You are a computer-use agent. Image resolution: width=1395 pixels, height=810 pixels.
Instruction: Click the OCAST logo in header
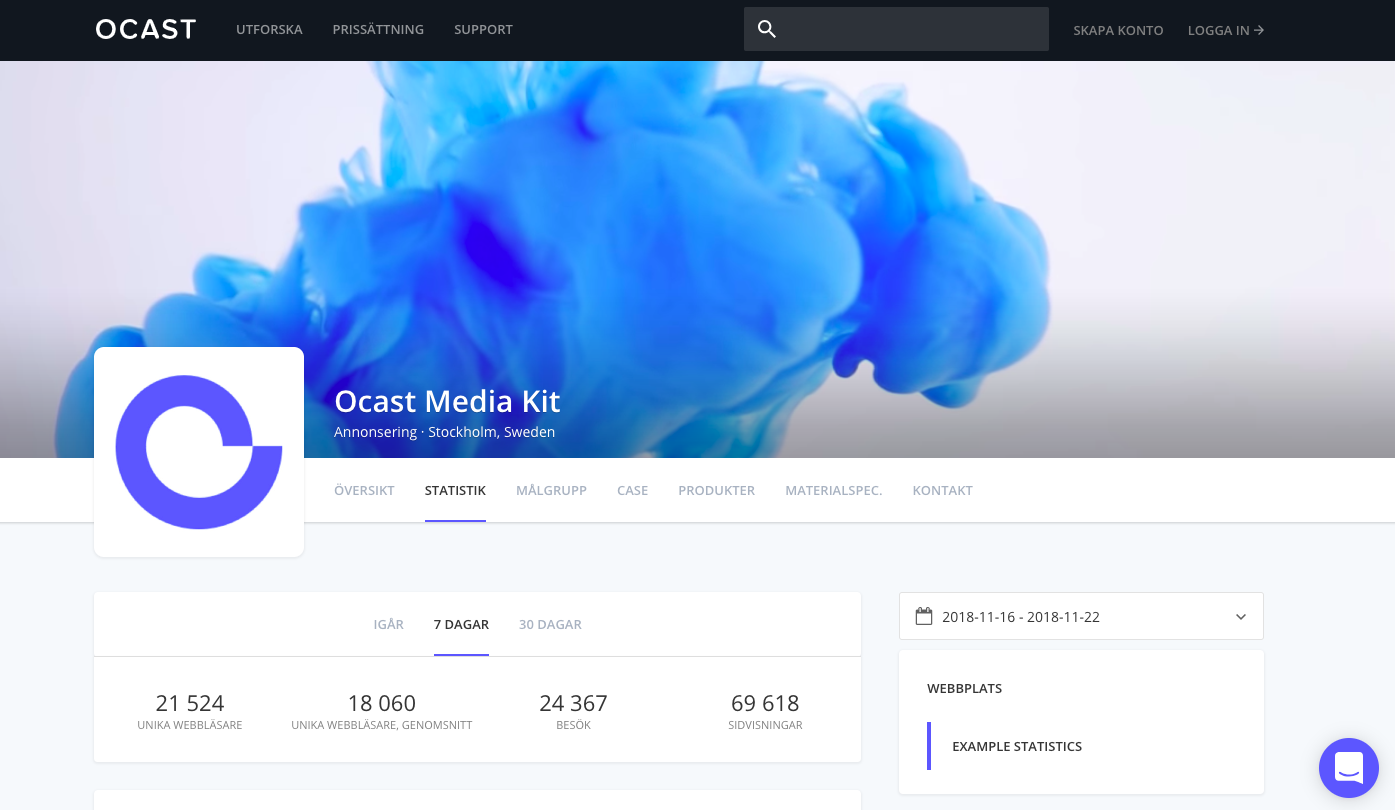pos(146,30)
